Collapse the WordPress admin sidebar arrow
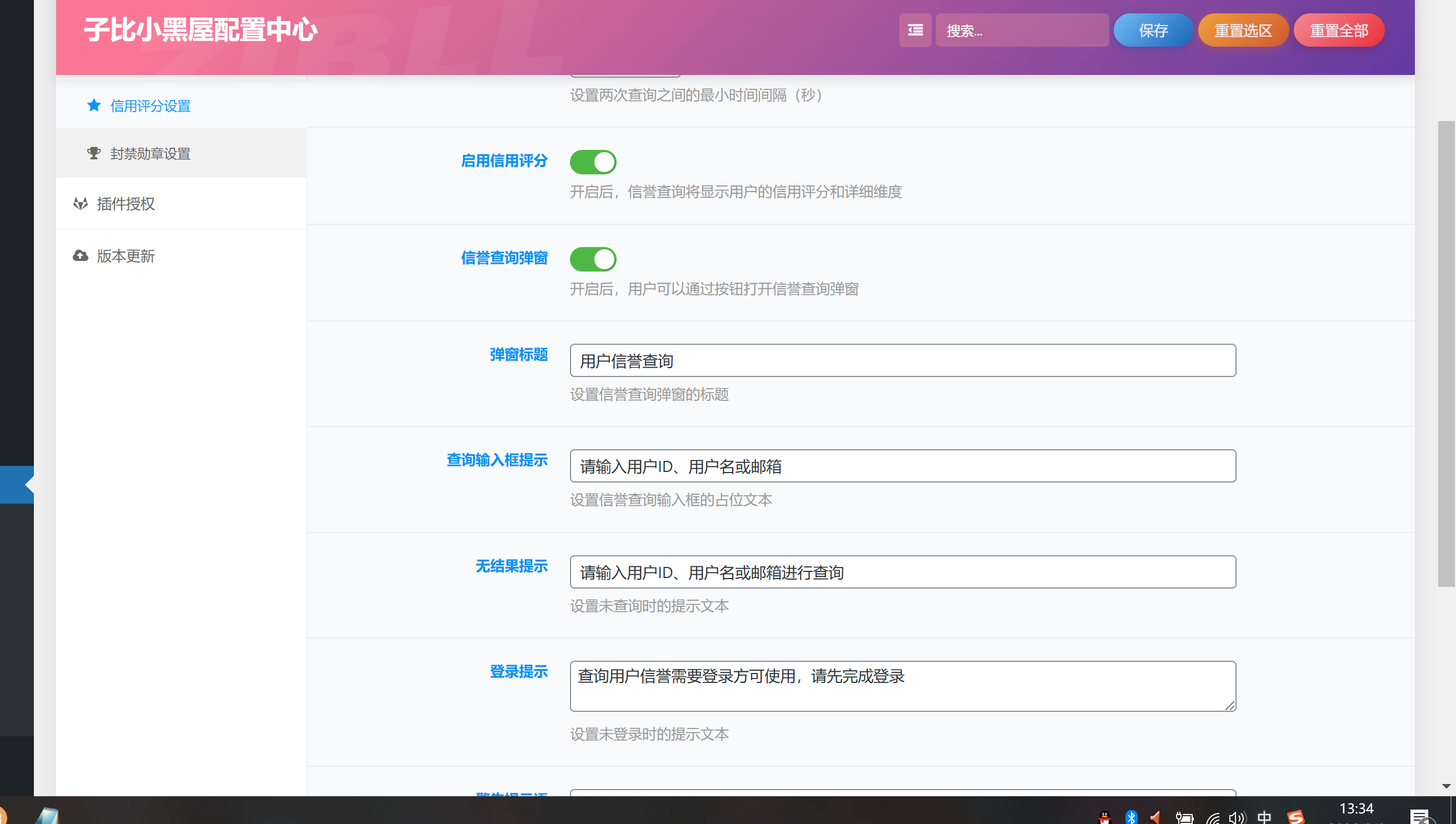 [x=29, y=484]
